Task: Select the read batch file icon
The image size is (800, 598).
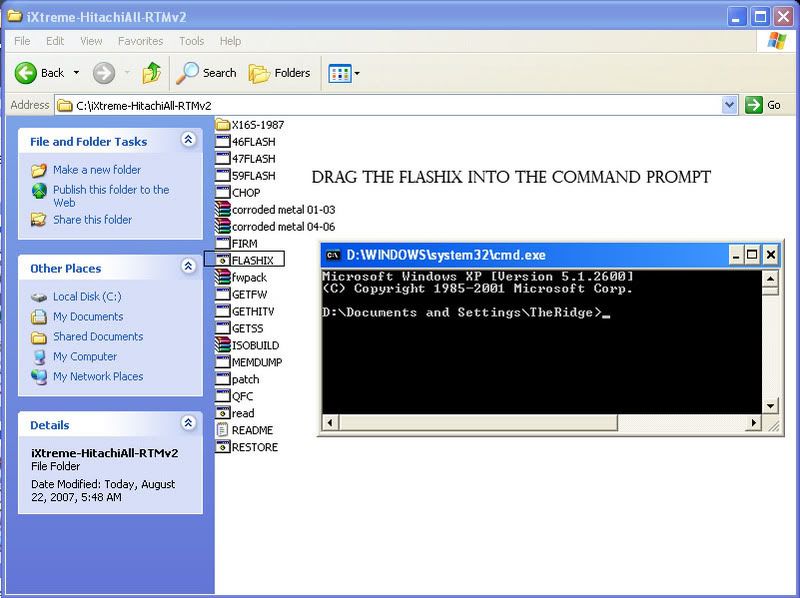Action: (x=222, y=413)
